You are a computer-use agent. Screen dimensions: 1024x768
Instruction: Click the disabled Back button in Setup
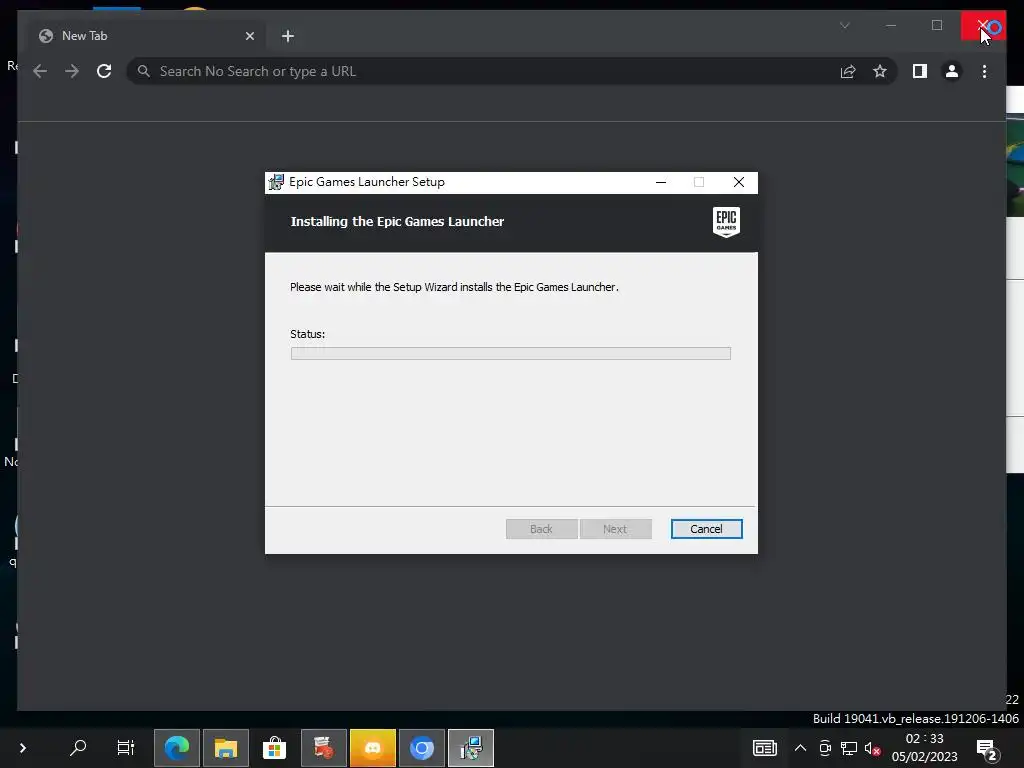click(x=541, y=529)
